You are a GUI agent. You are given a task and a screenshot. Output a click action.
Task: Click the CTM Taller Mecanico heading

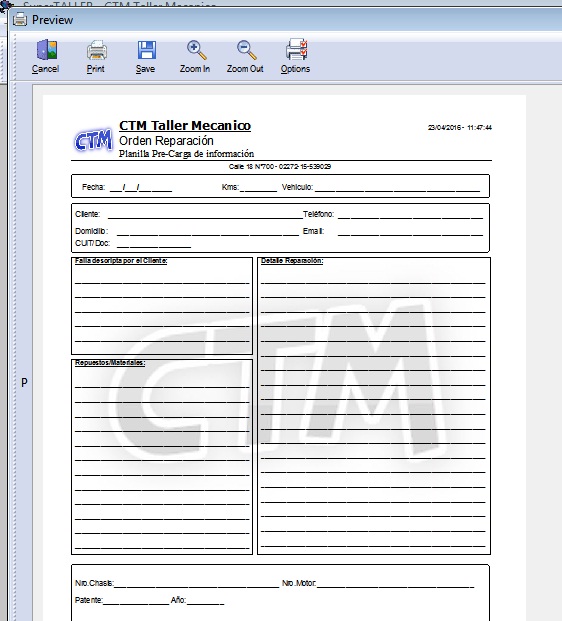185,126
